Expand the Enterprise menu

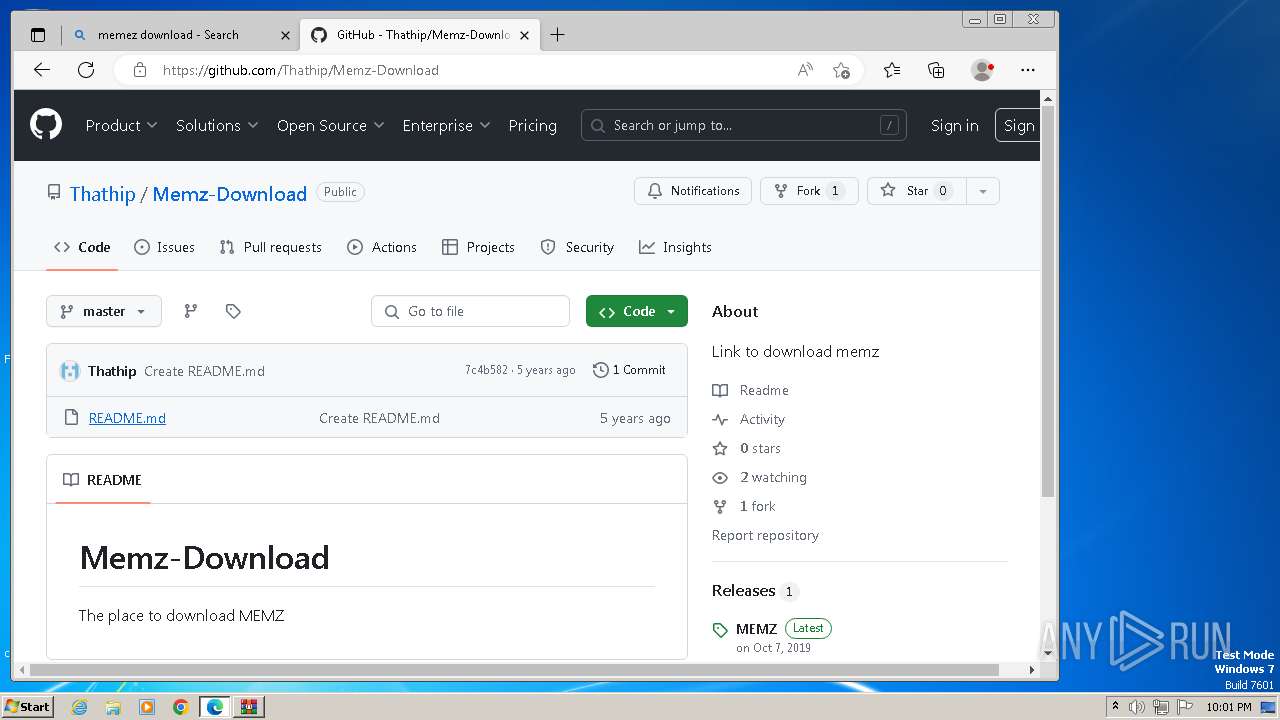(x=446, y=125)
